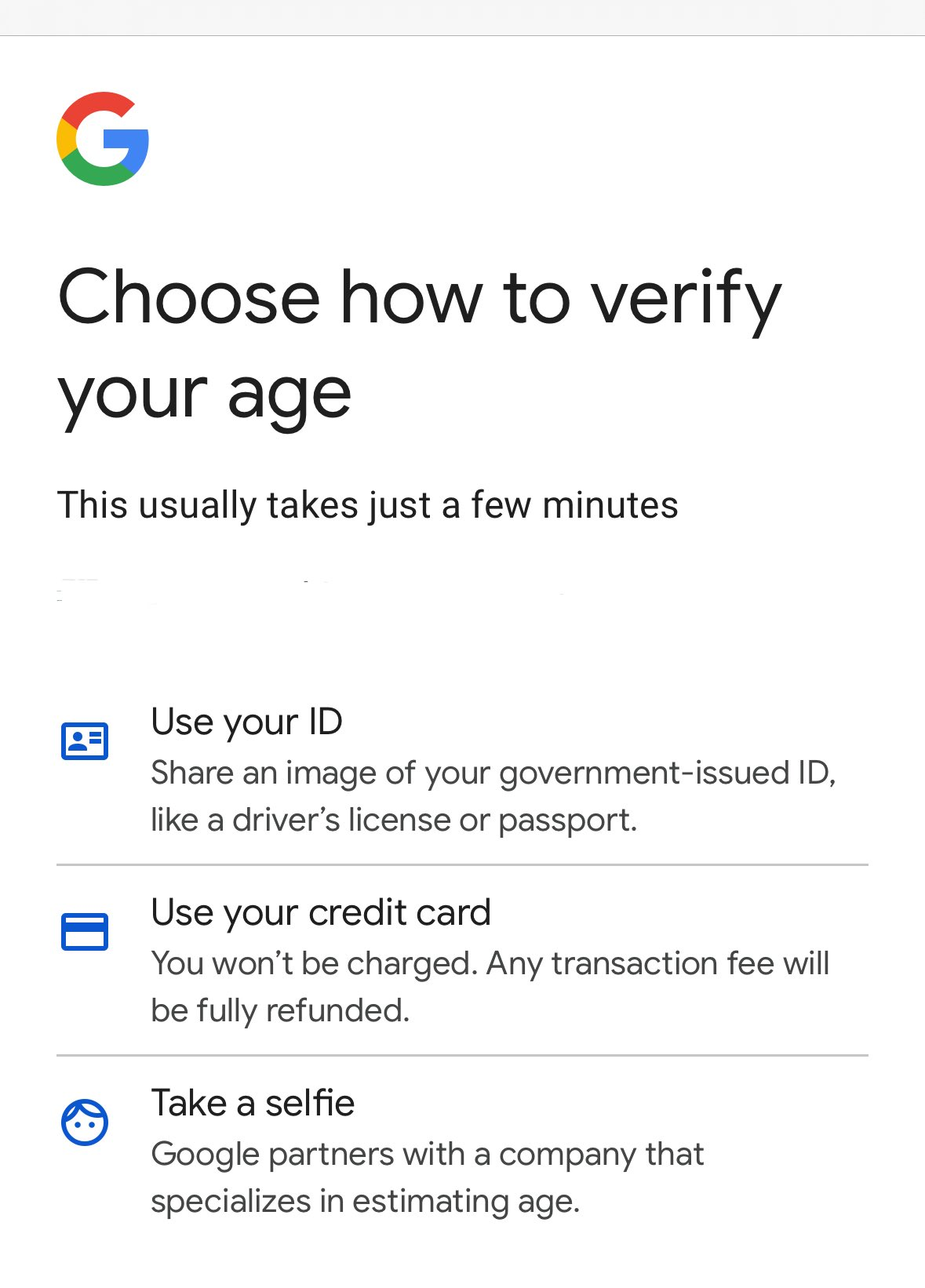The height and width of the screenshot is (1288, 925).
Task: Click the ID card icon
Action: [x=85, y=741]
